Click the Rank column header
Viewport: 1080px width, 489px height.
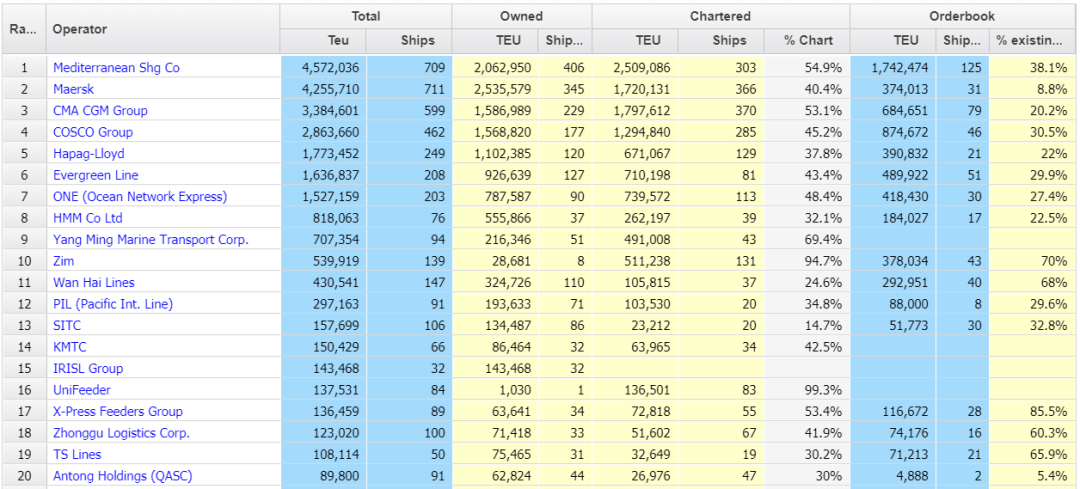coord(23,29)
